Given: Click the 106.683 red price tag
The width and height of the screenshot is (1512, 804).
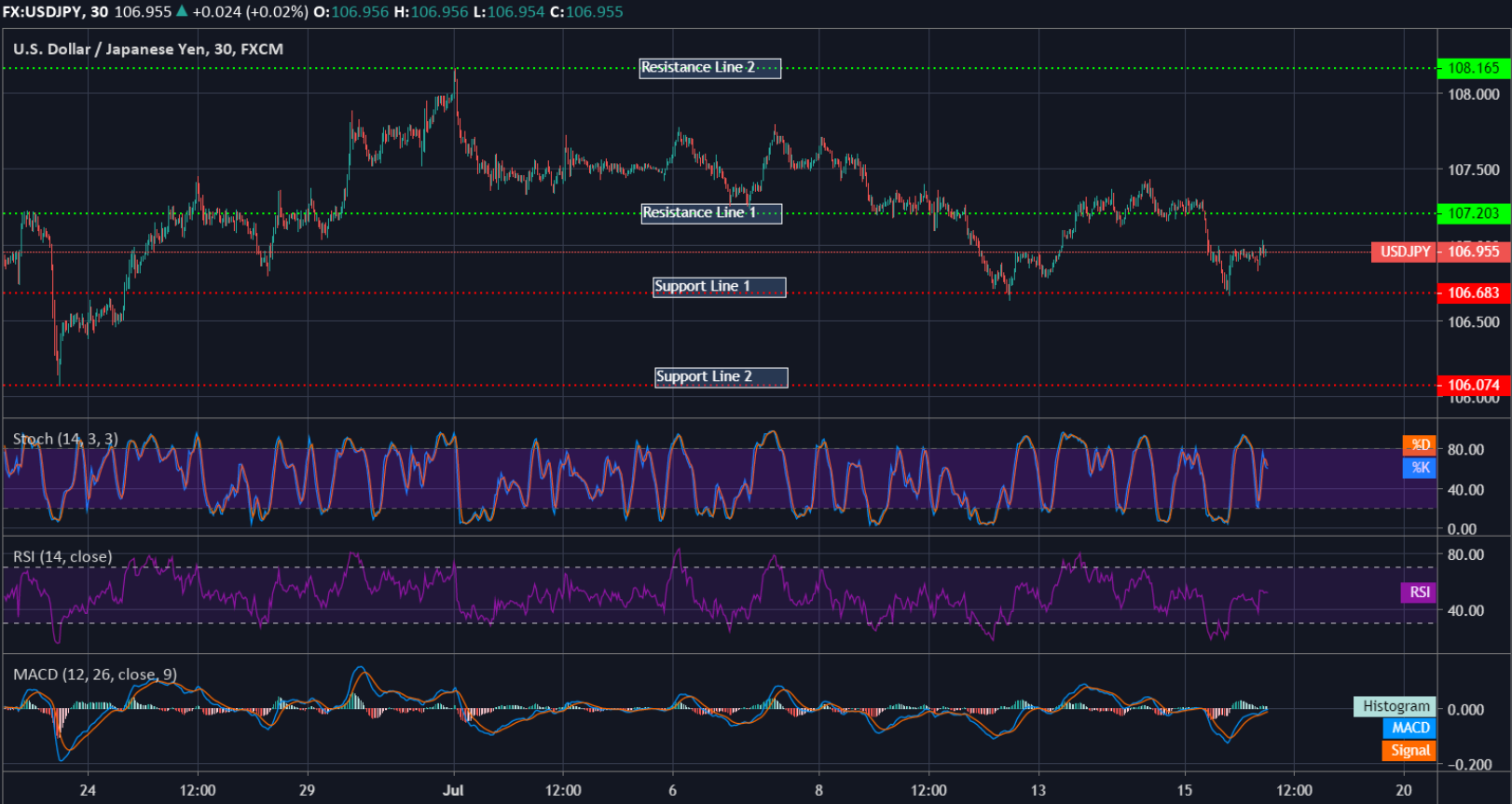Looking at the screenshot, I should pyautogui.click(x=1473, y=293).
